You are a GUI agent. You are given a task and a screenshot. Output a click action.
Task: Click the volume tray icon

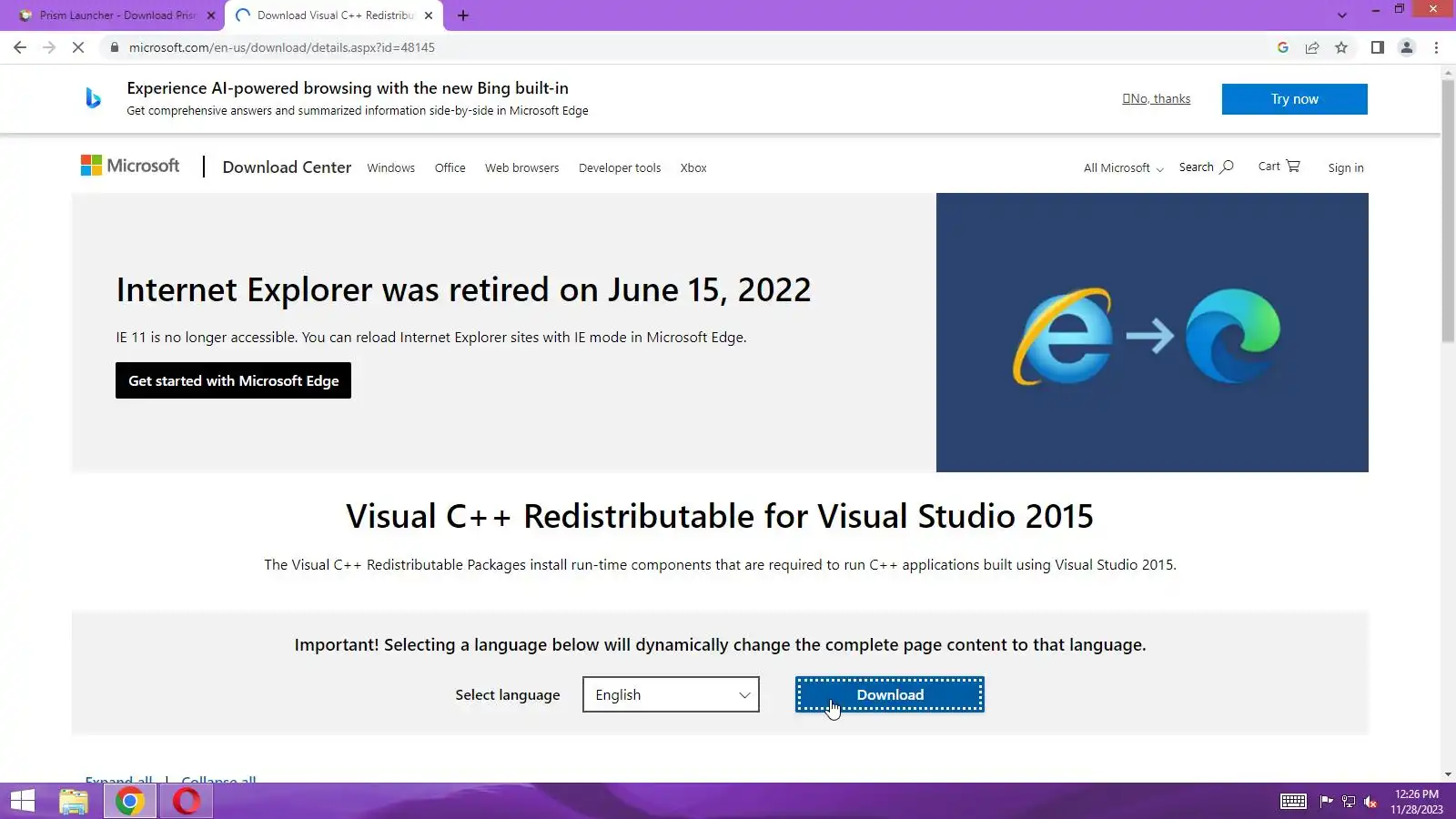(x=1370, y=802)
